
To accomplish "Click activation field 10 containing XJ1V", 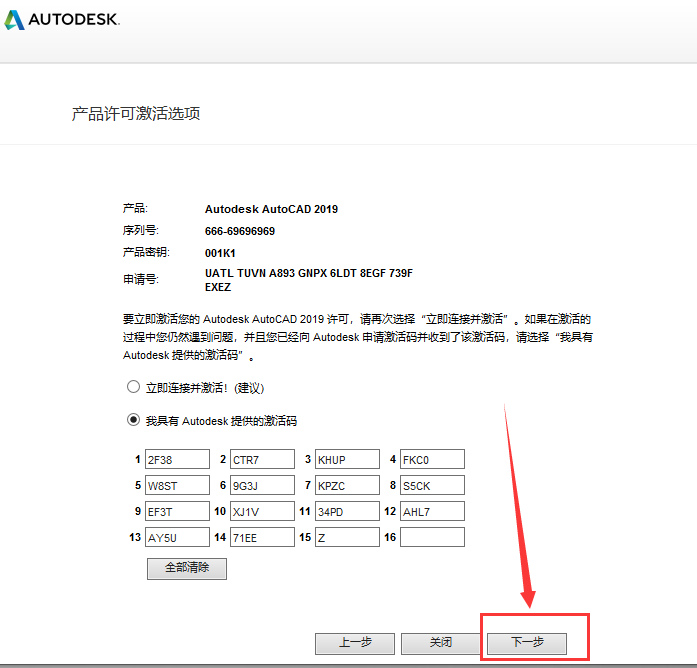I will coord(261,511).
